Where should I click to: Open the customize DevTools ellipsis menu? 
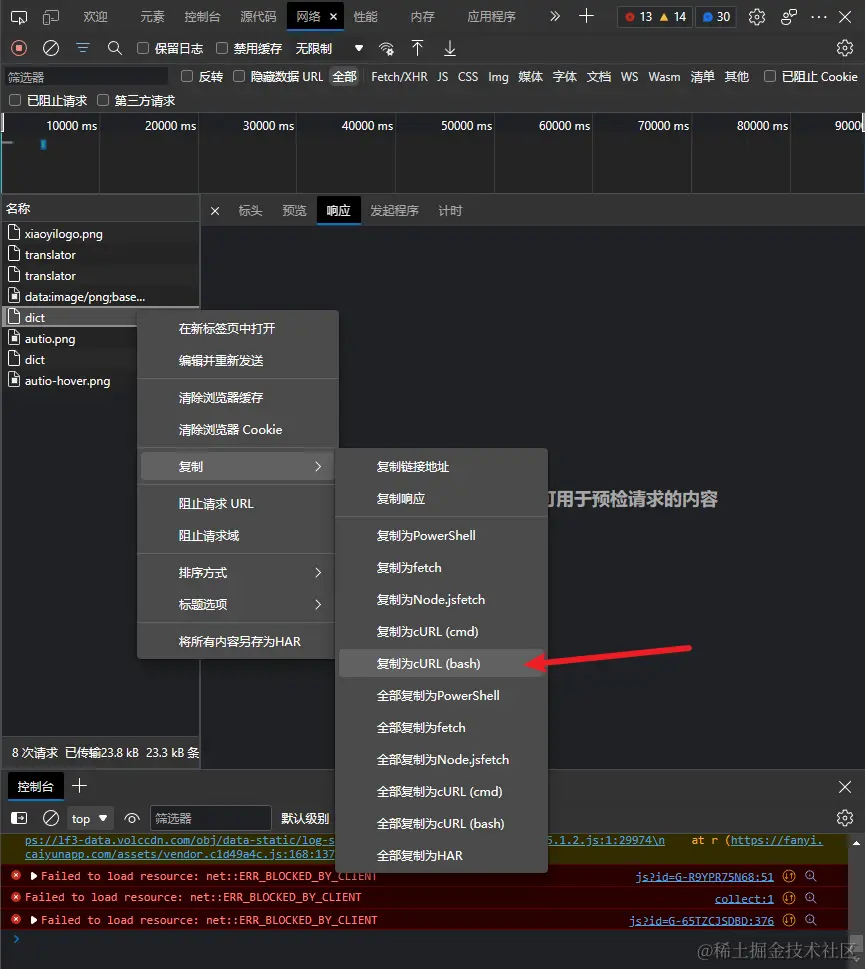point(819,17)
